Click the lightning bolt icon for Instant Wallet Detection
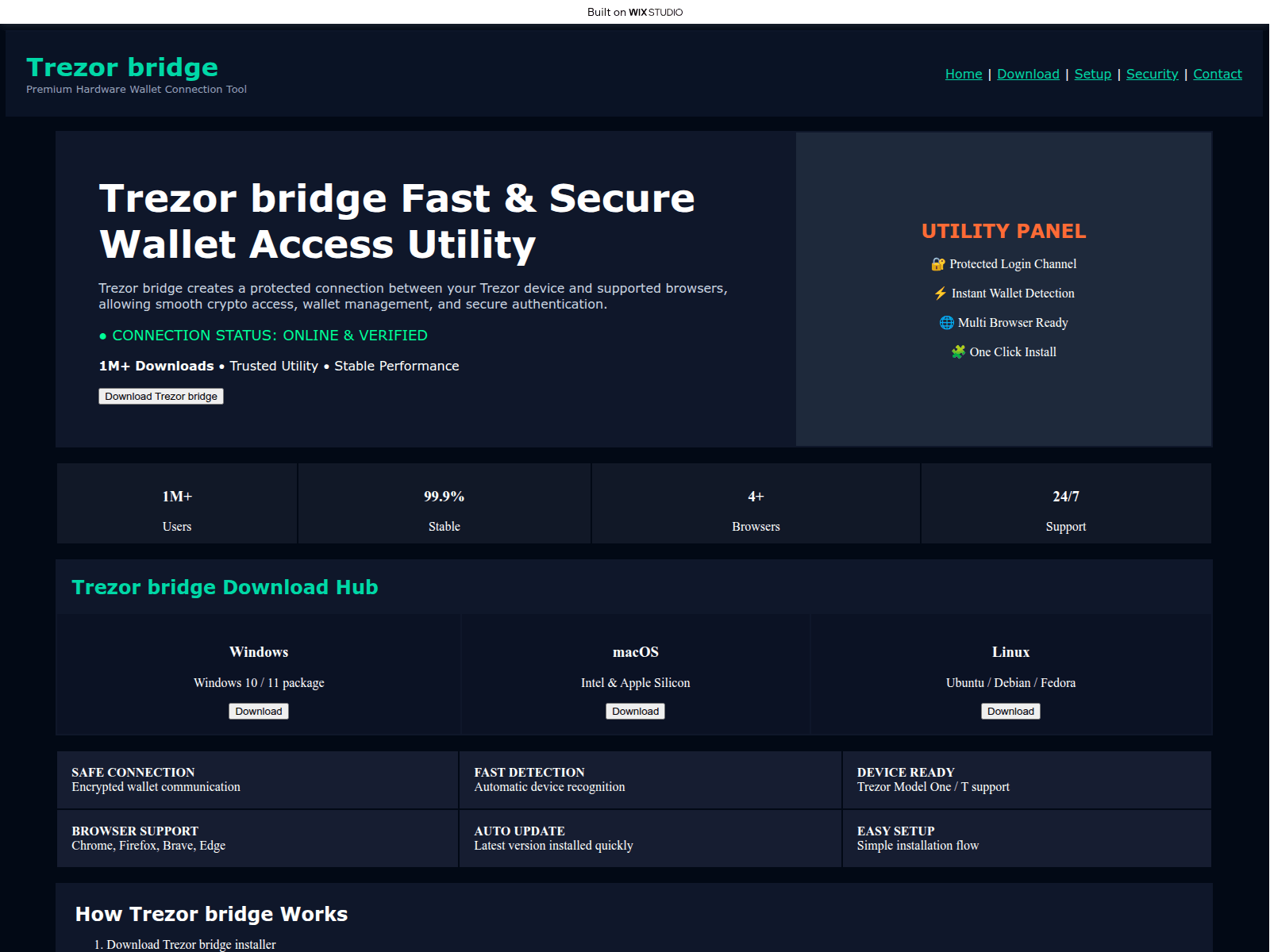Image resolution: width=1270 pixels, height=952 pixels. (941, 294)
